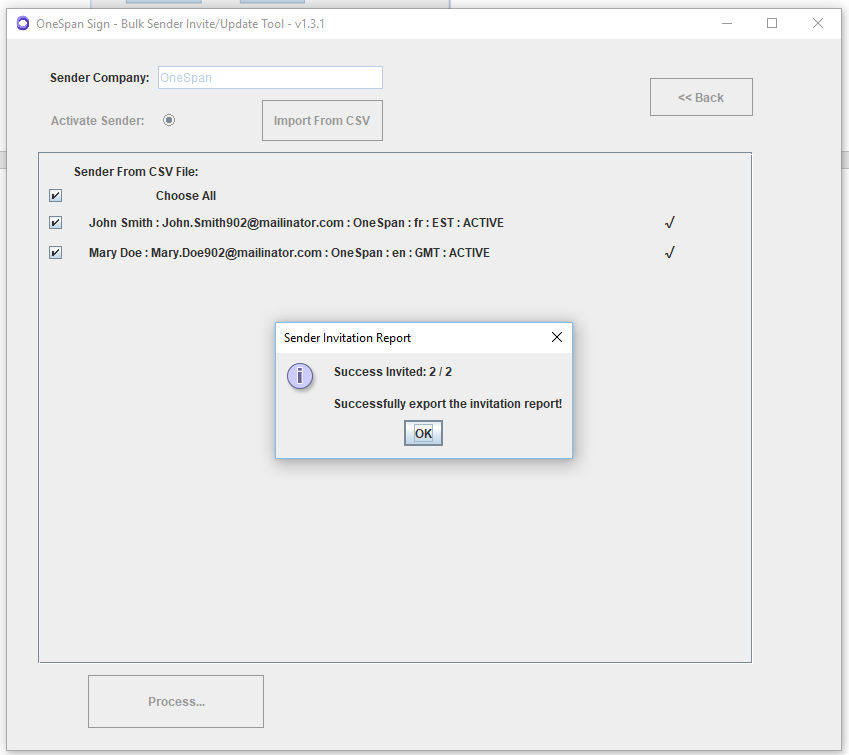Go back using the << Back button

[x=701, y=97]
